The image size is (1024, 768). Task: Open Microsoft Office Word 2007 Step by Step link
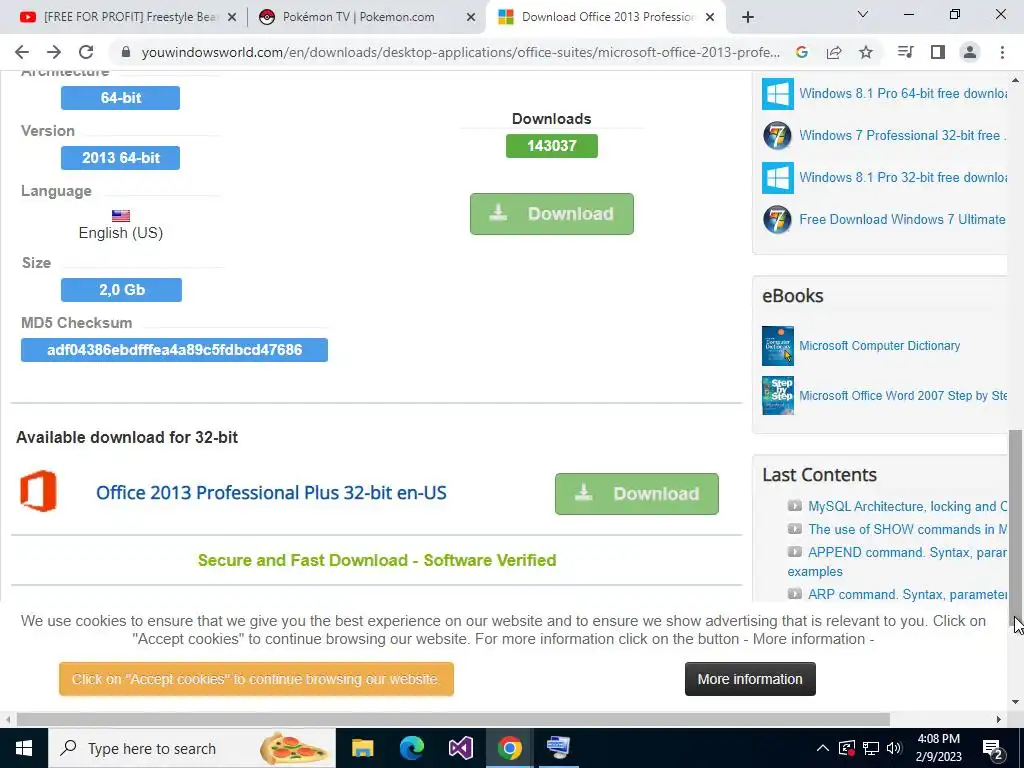pyautogui.click(x=903, y=396)
